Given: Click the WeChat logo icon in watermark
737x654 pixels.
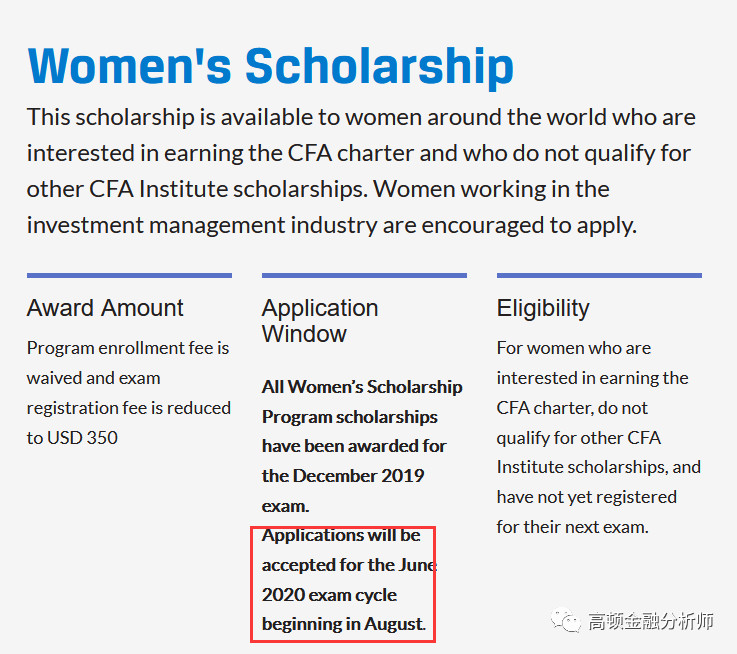Looking at the screenshot, I should pyautogui.click(x=566, y=621).
